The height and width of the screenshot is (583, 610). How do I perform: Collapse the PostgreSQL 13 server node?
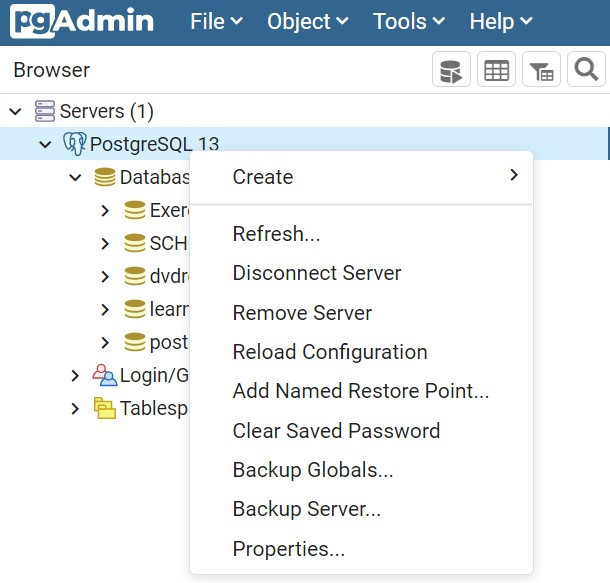[x=45, y=145]
